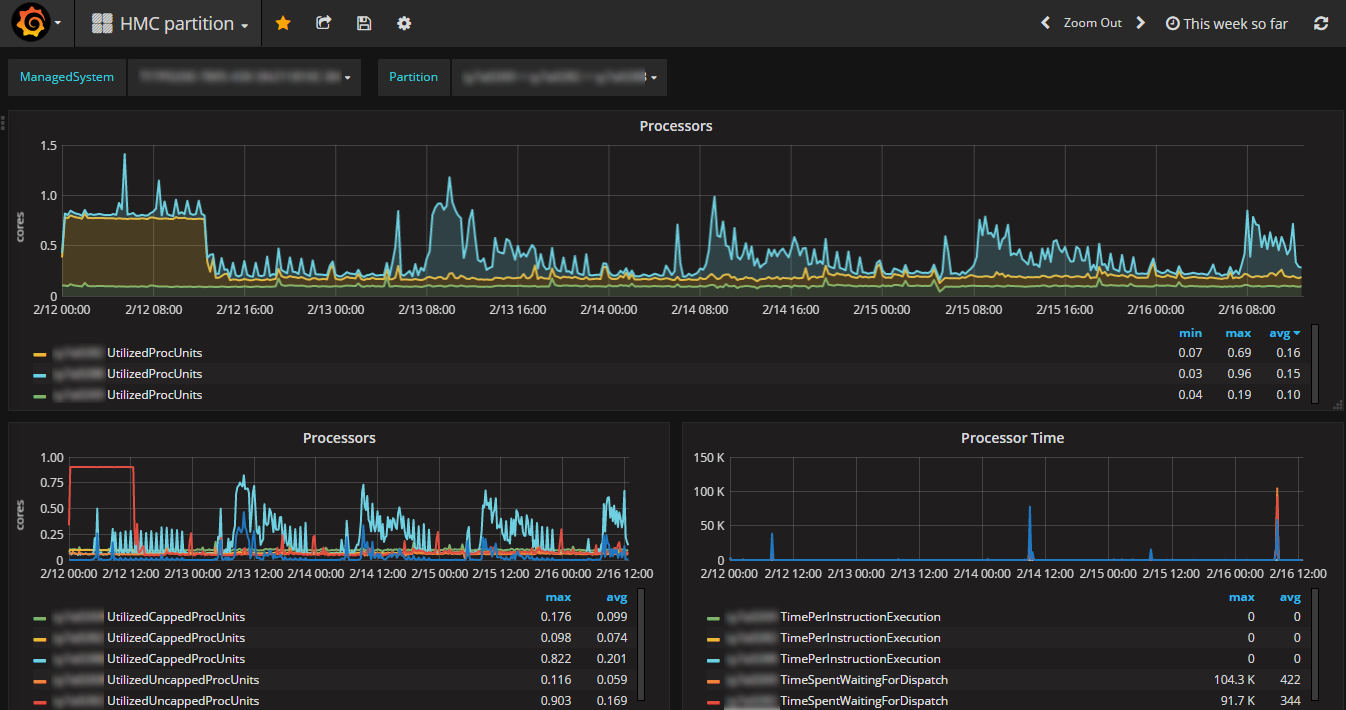Image resolution: width=1346 pixels, height=710 pixels.
Task: Open the 'This week so far' time picker
Action: tap(1227, 23)
